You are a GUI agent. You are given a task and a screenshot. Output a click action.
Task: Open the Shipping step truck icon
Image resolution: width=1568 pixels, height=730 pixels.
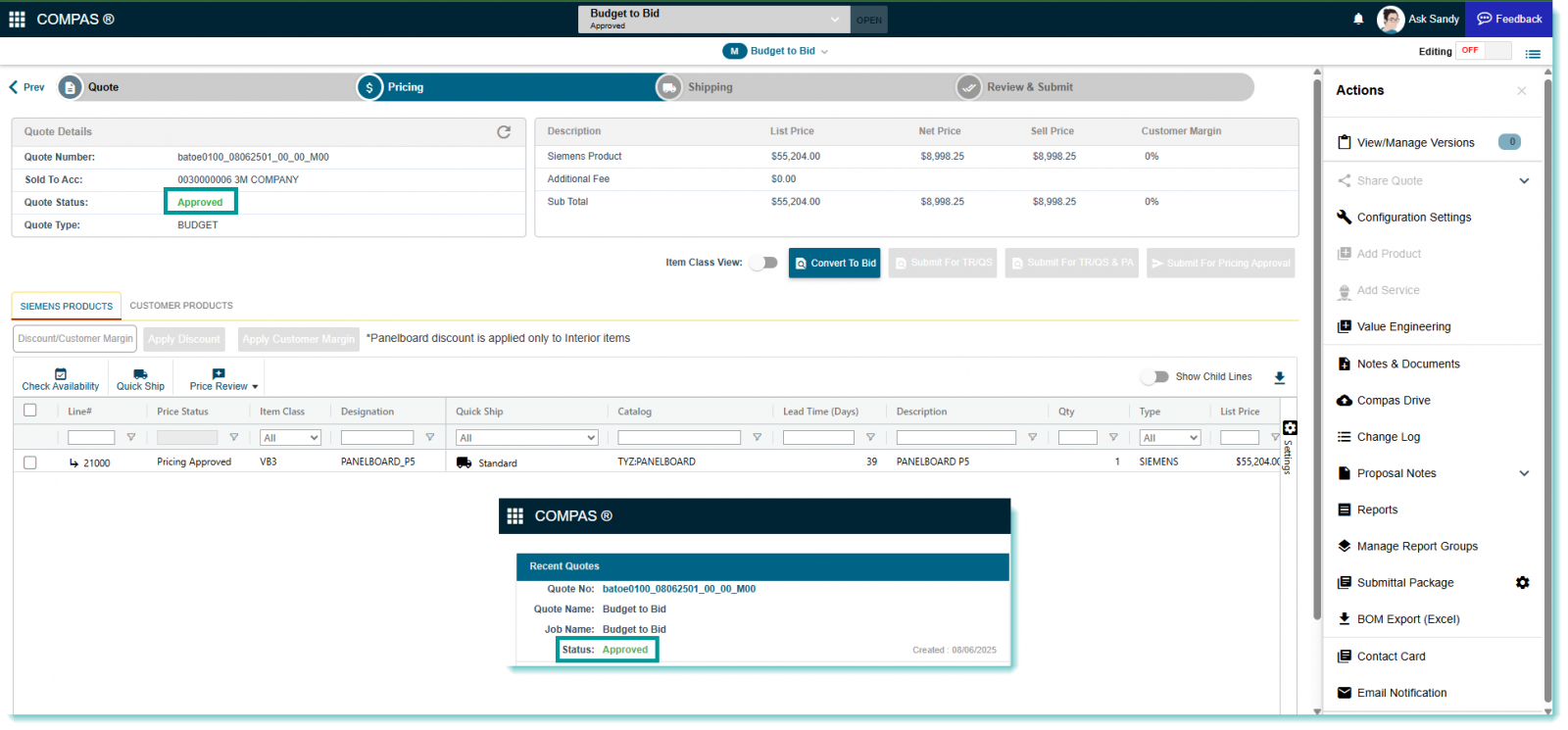[668, 87]
